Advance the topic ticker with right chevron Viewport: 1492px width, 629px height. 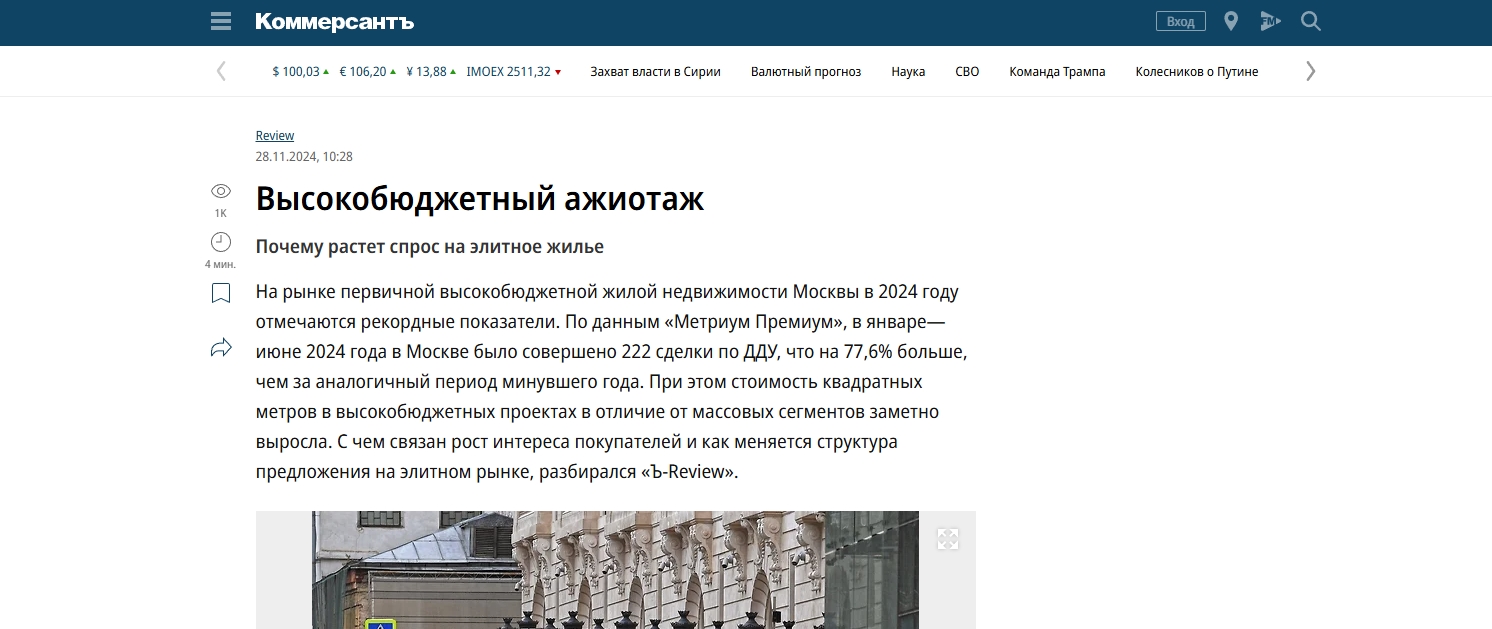click(1310, 71)
